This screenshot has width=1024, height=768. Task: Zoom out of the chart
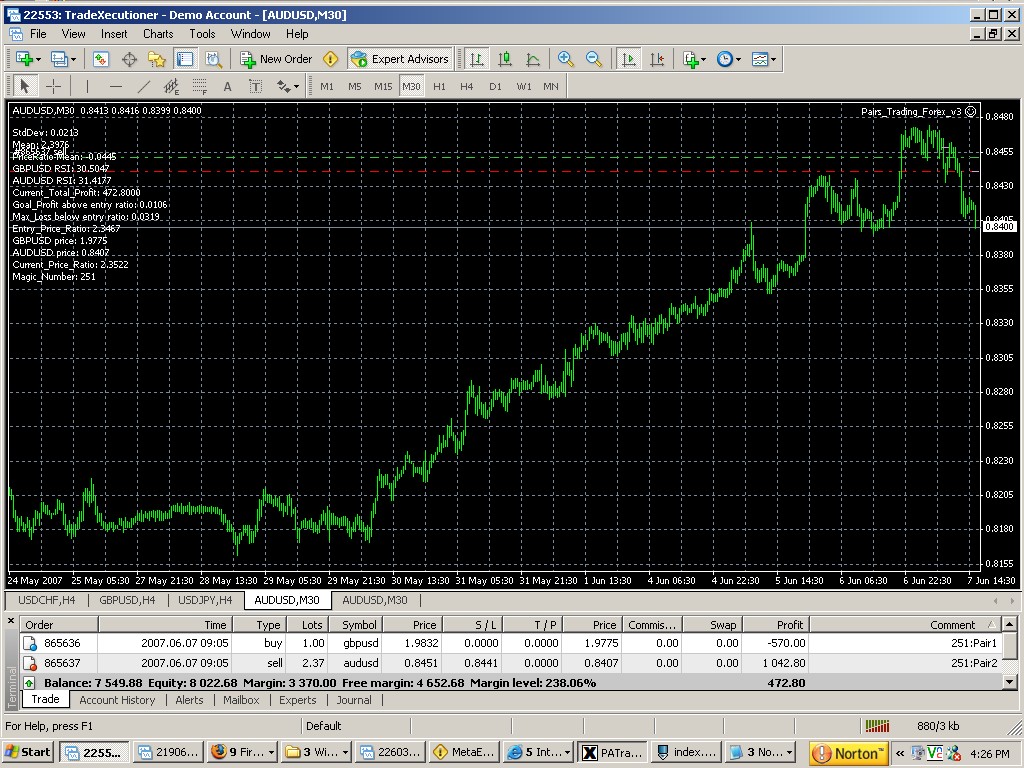tap(594, 59)
